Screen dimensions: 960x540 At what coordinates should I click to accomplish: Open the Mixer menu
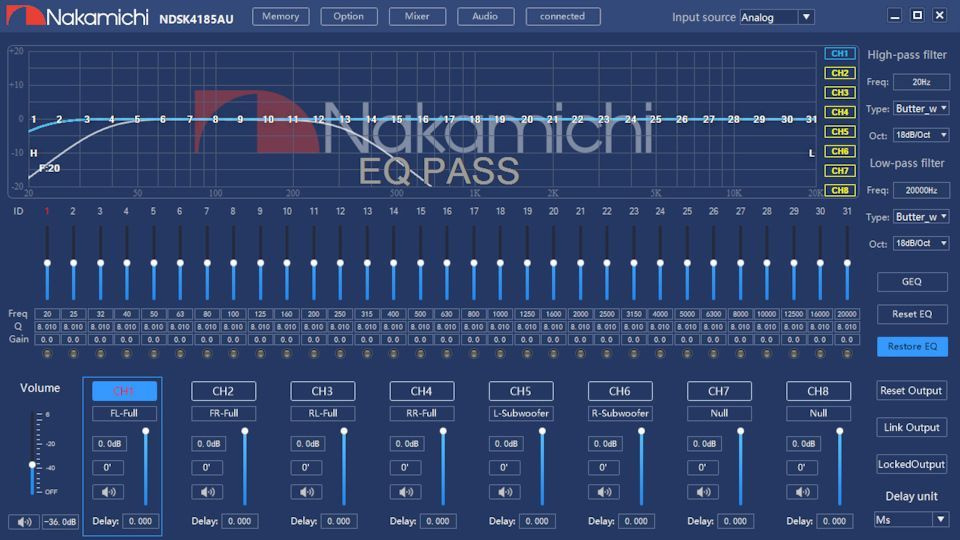pos(417,17)
